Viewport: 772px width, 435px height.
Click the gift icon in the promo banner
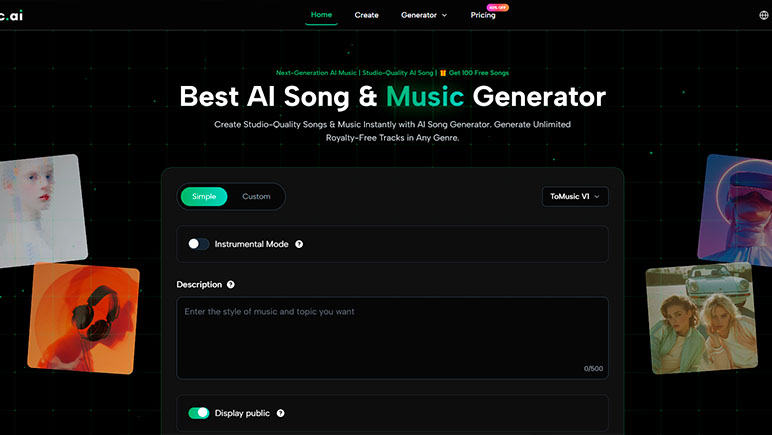pos(443,73)
